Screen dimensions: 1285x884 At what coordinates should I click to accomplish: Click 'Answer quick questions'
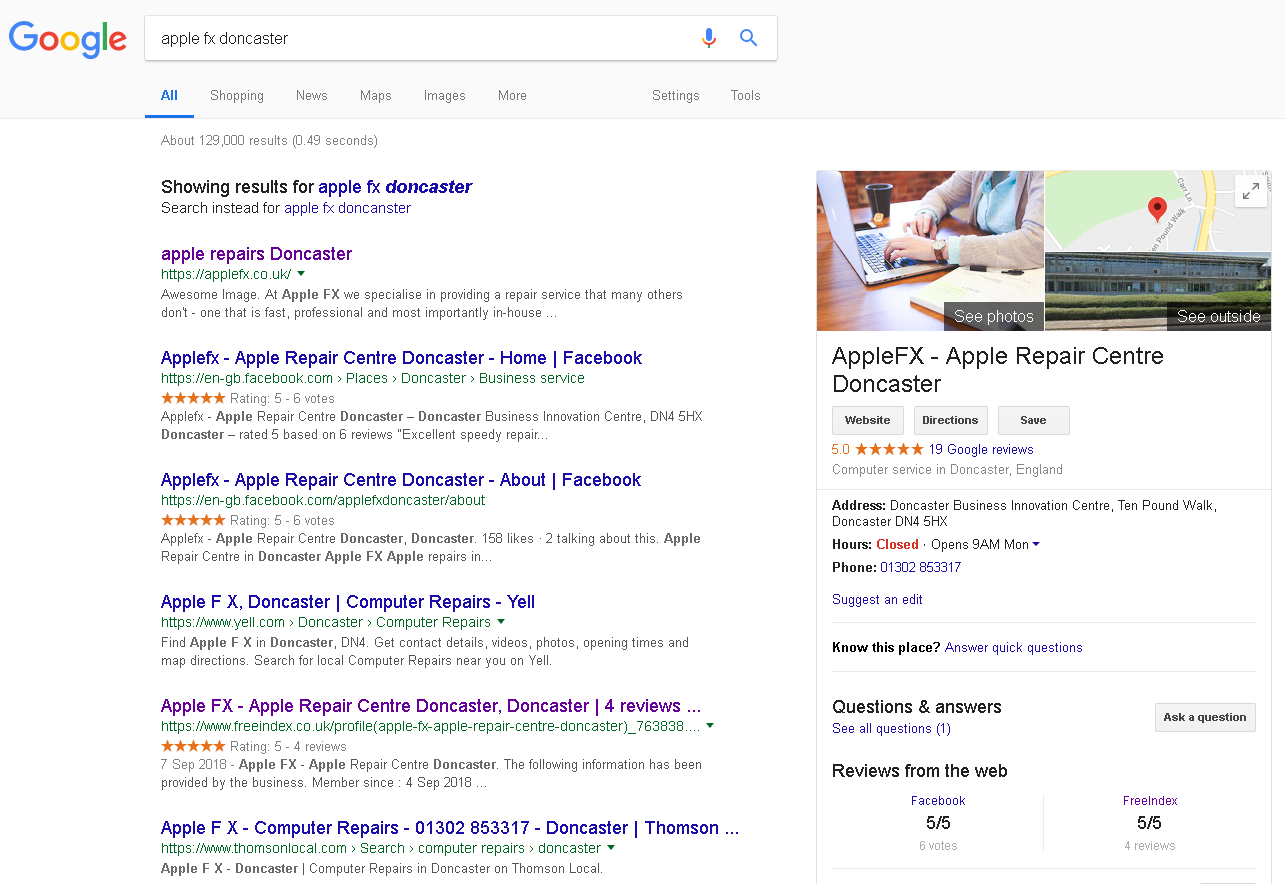(x=1014, y=648)
